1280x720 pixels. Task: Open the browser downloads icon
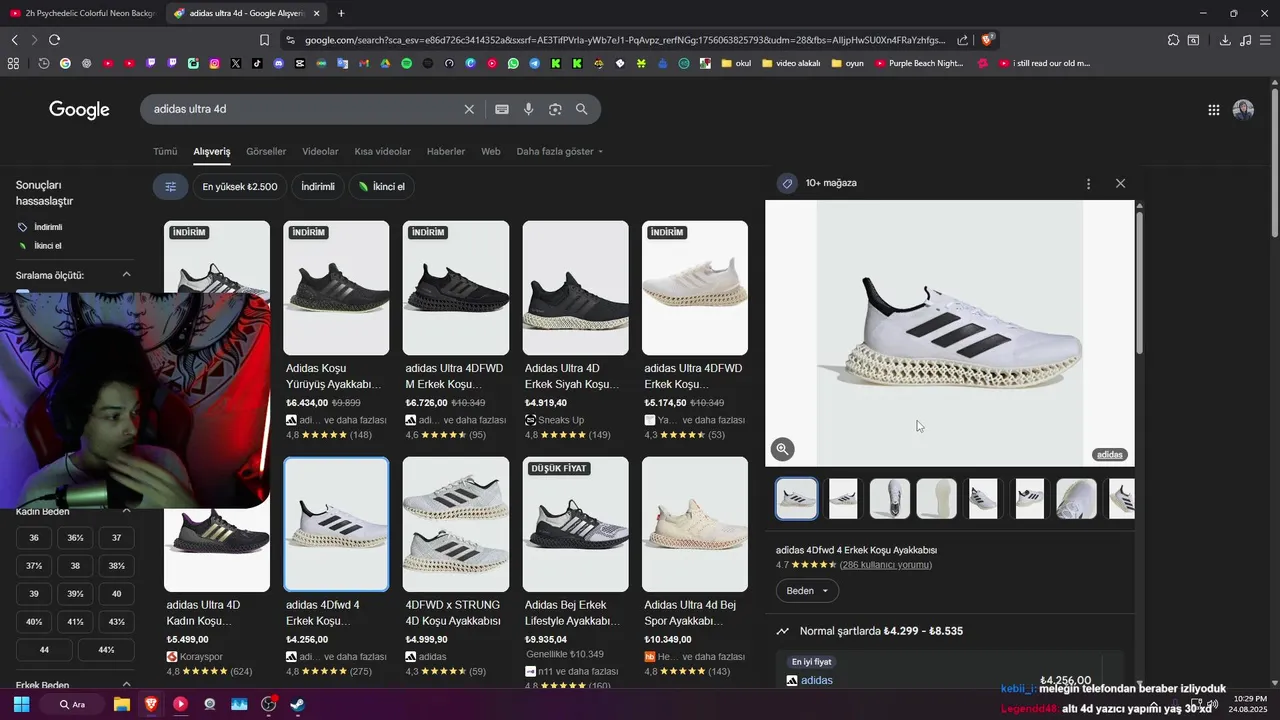(1225, 40)
